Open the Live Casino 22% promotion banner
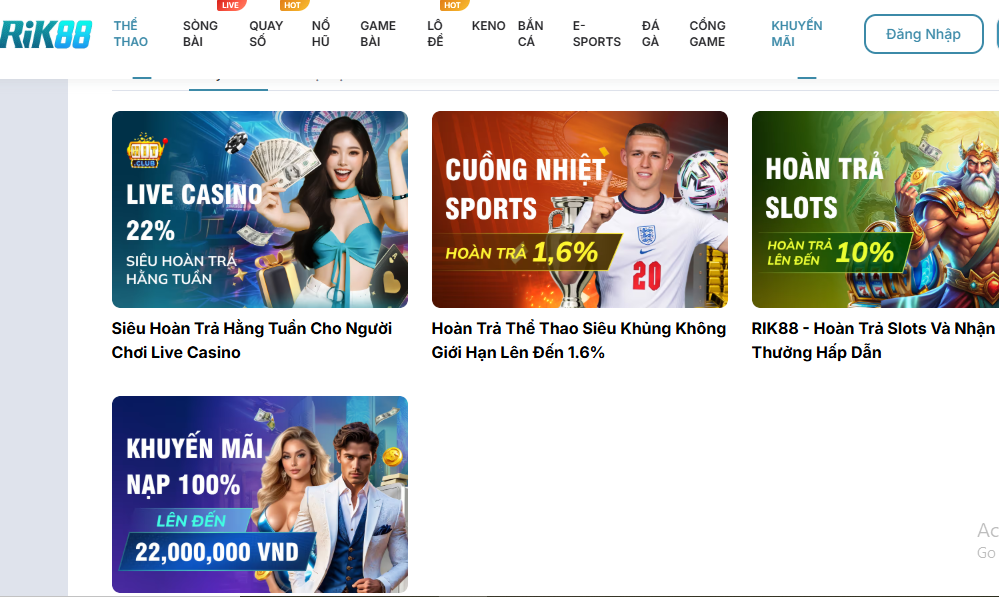The image size is (999, 597). [x=260, y=209]
